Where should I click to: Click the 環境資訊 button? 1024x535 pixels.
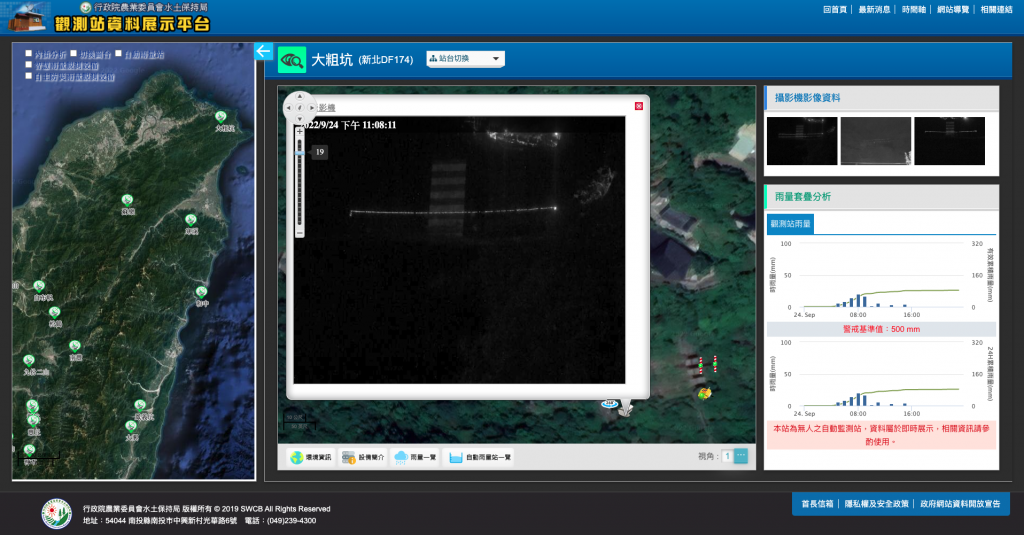pyautogui.click(x=311, y=457)
